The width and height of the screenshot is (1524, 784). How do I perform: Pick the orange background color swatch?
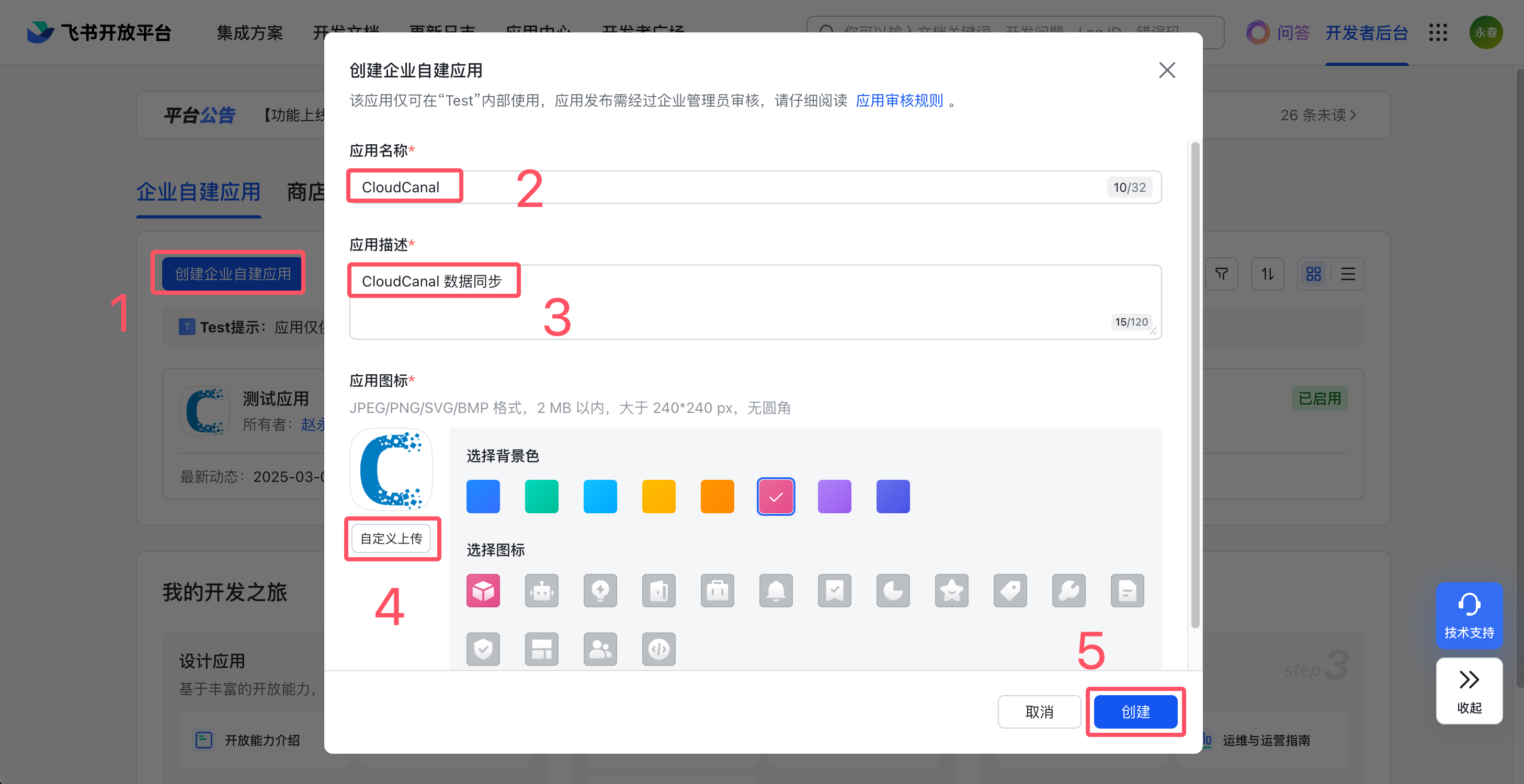(717, 496)
